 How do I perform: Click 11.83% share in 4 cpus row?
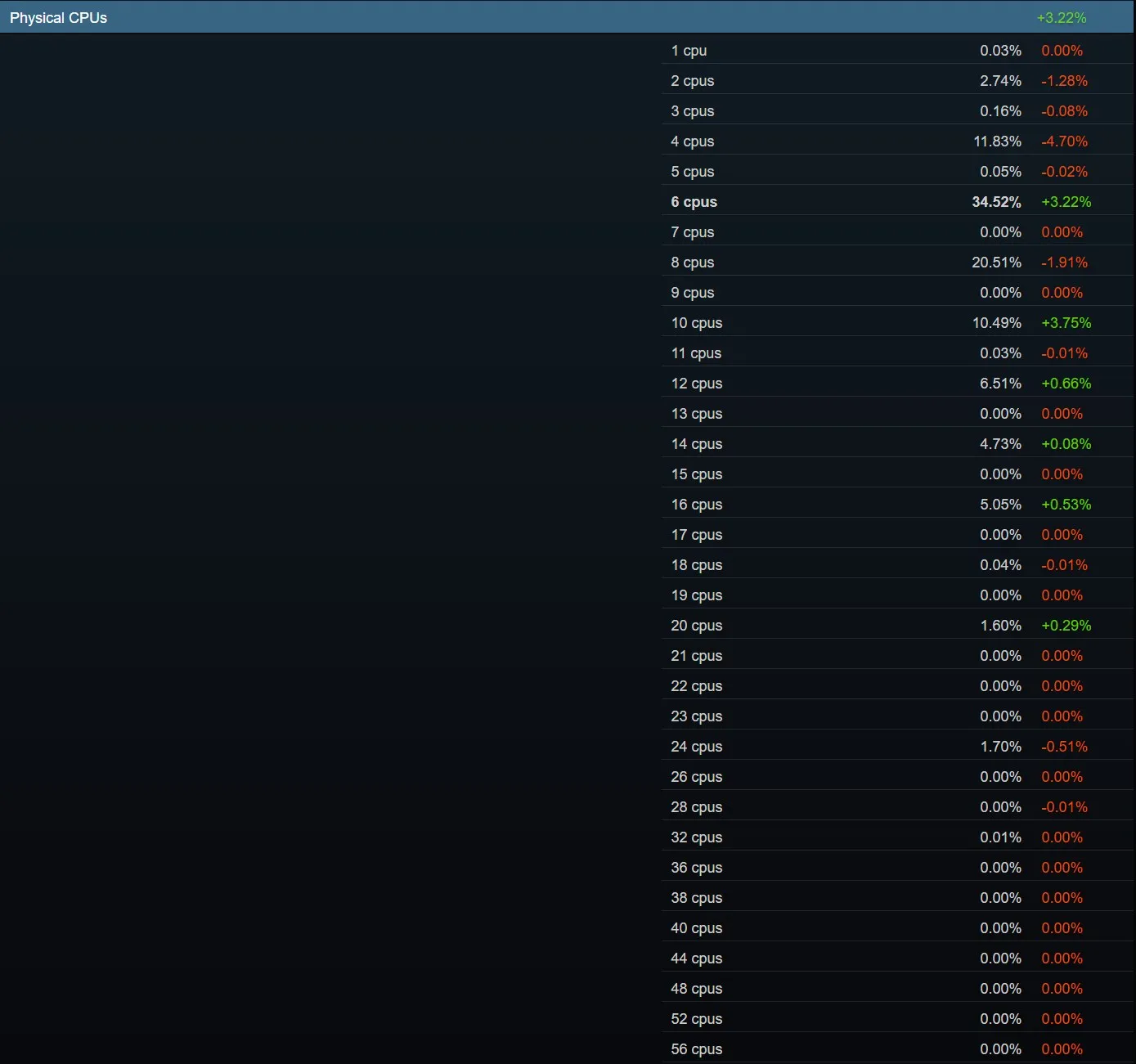997,141
